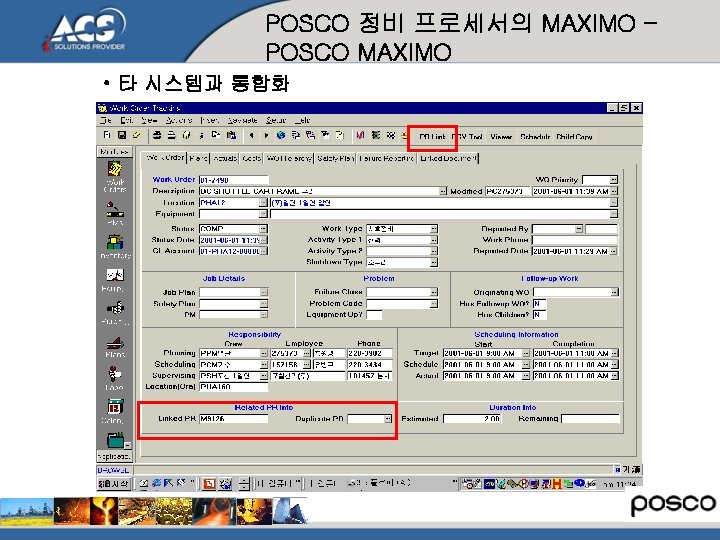Open the Location lookup button
Image resolution: width=720 pixels, height=540 pixels.
click(x=263, y=202)
